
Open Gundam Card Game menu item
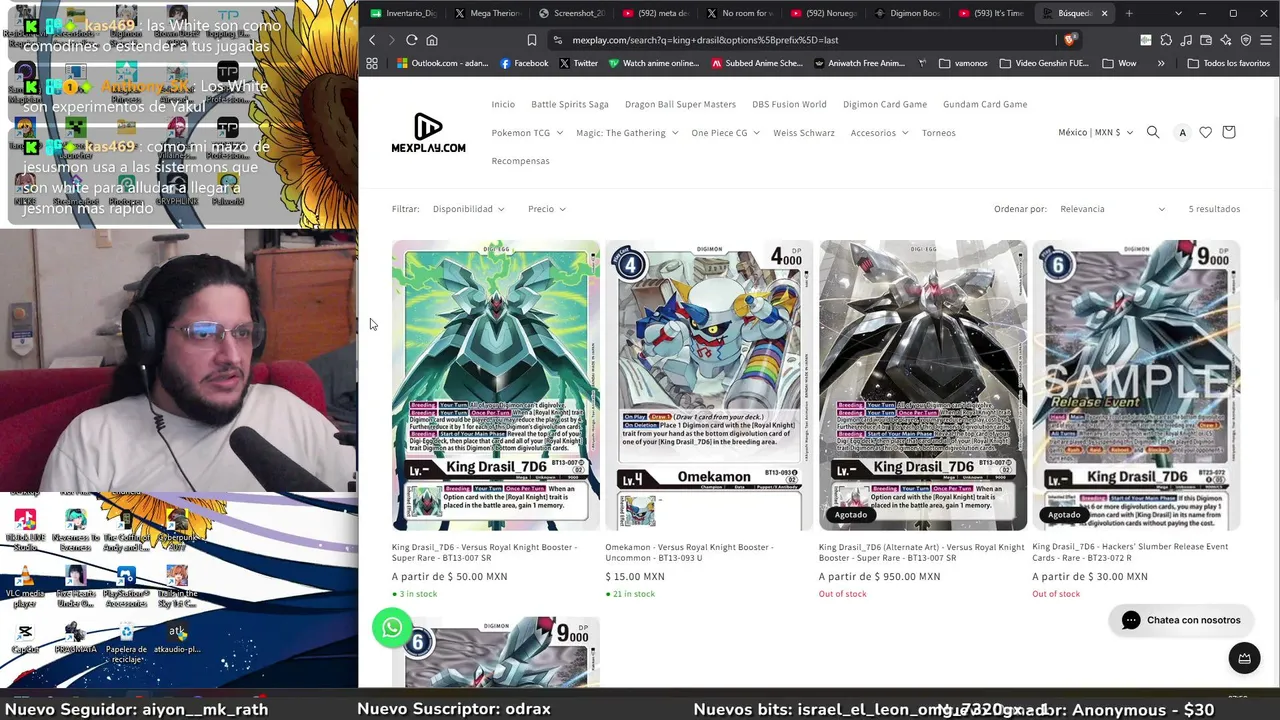click(985, 104)
